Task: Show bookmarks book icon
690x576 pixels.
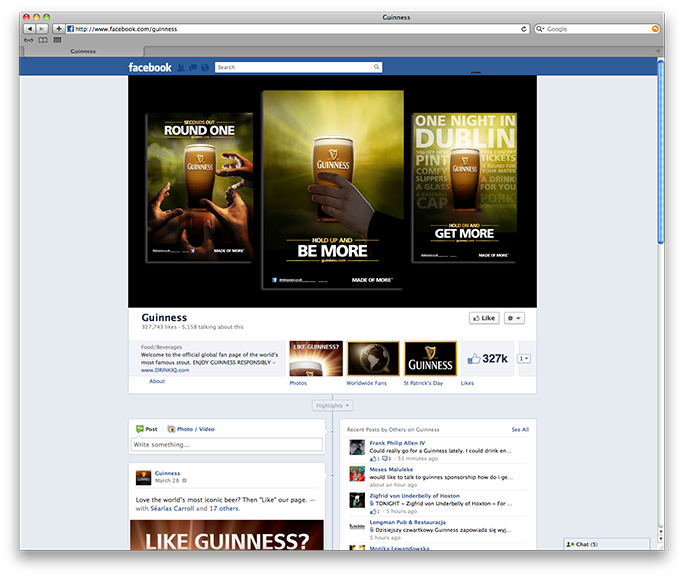Action: (x=43, y=40)
